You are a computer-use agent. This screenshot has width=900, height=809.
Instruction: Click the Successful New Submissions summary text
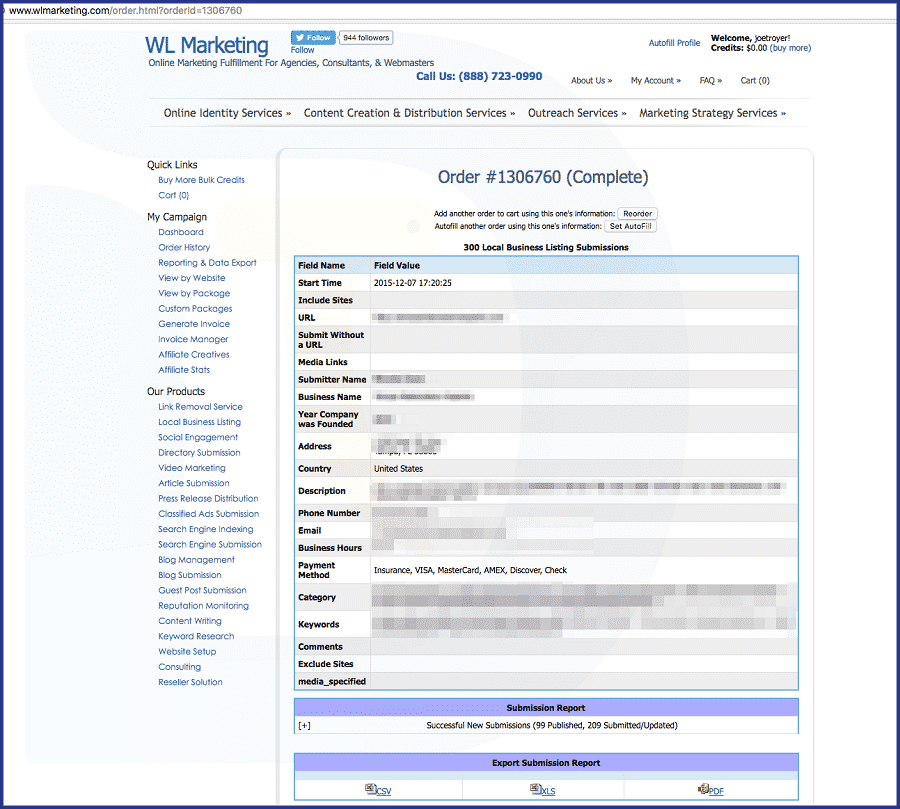[552, 726]
